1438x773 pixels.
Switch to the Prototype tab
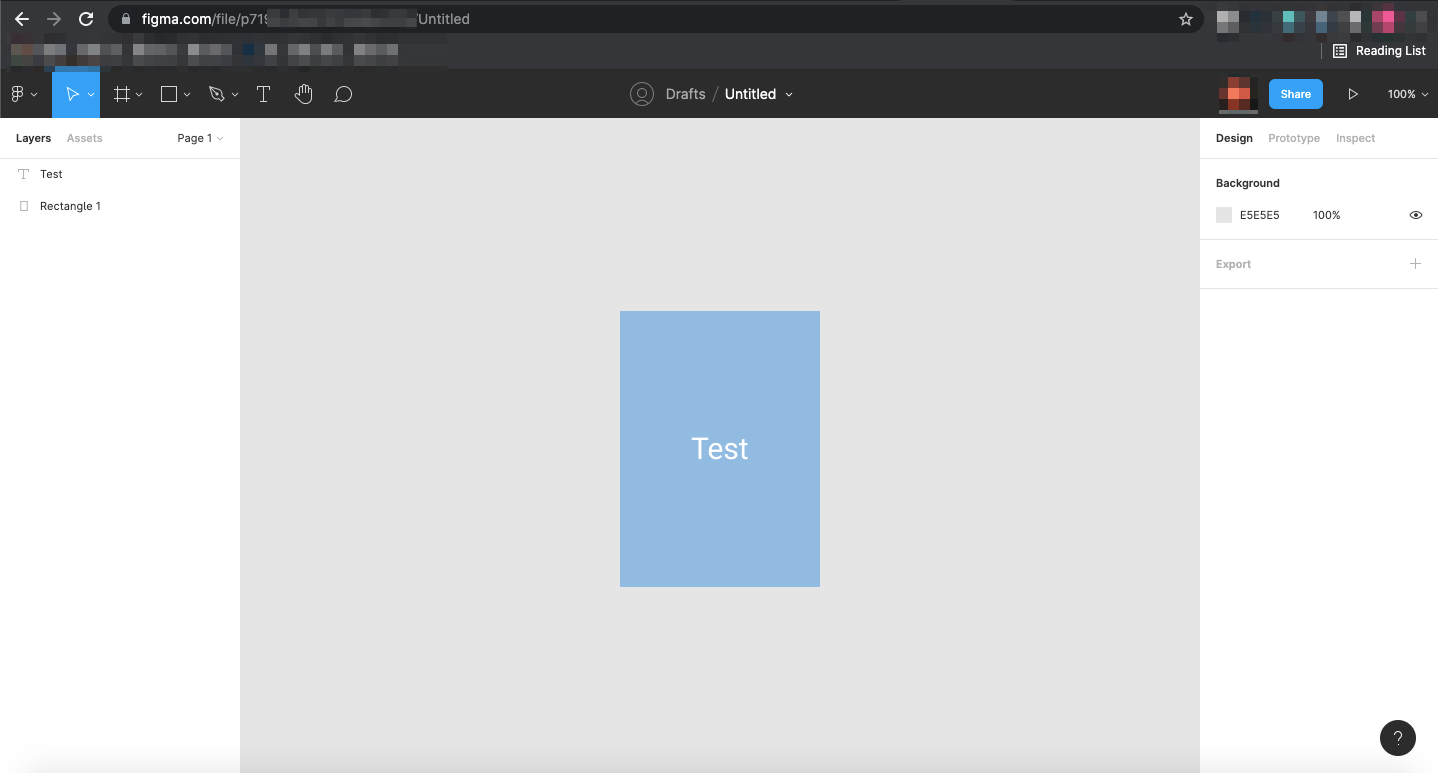pyautogui.click(x=1293, y=138)
